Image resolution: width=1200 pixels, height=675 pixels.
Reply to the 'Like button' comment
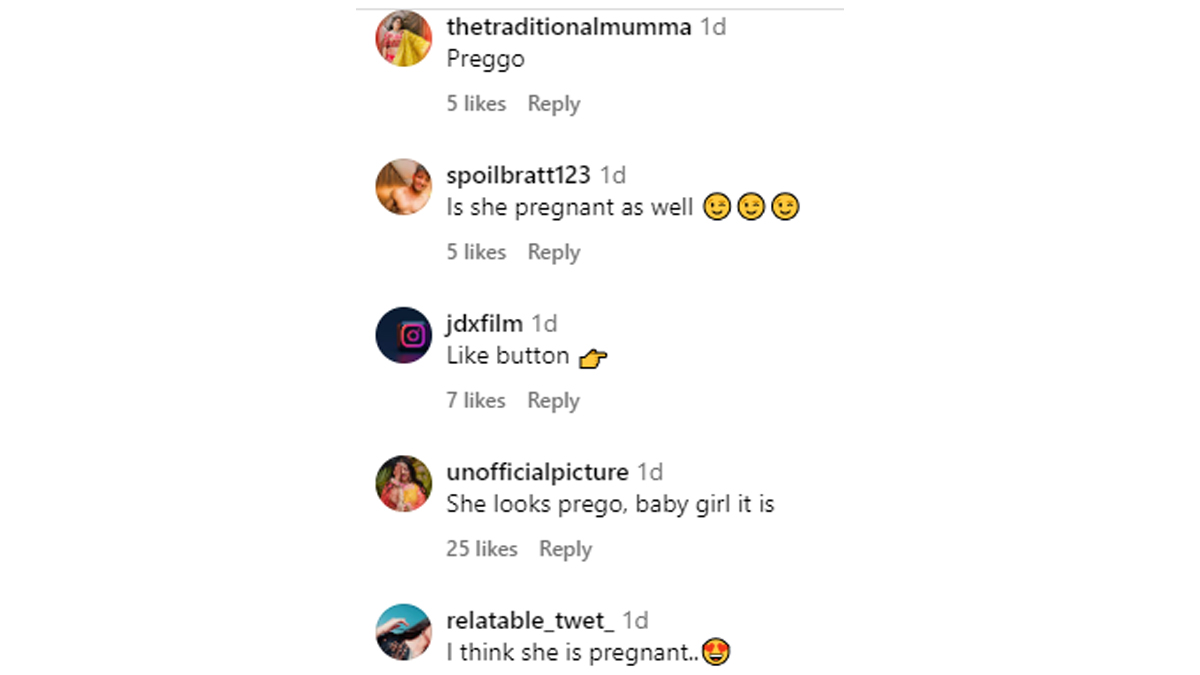click(553, 401)
